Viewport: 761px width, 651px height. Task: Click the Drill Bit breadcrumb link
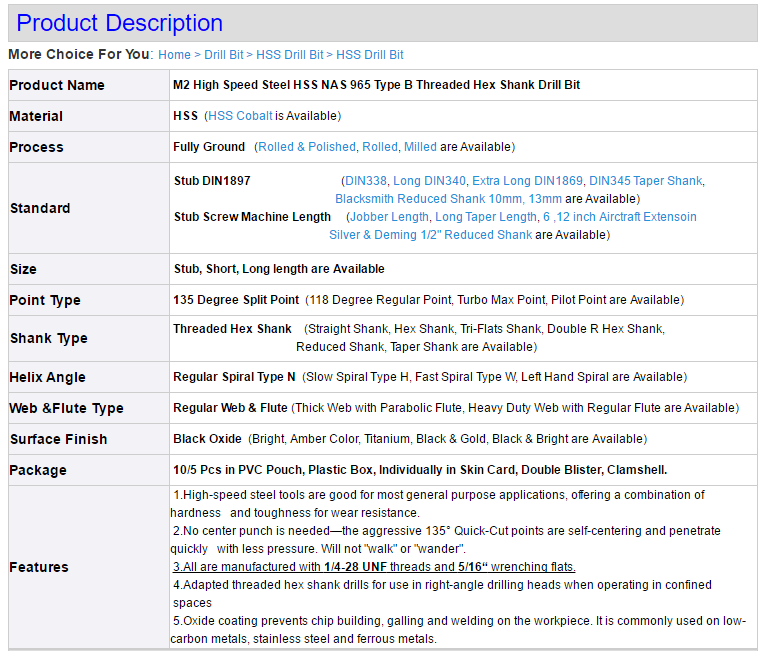[x=224, y=55]
